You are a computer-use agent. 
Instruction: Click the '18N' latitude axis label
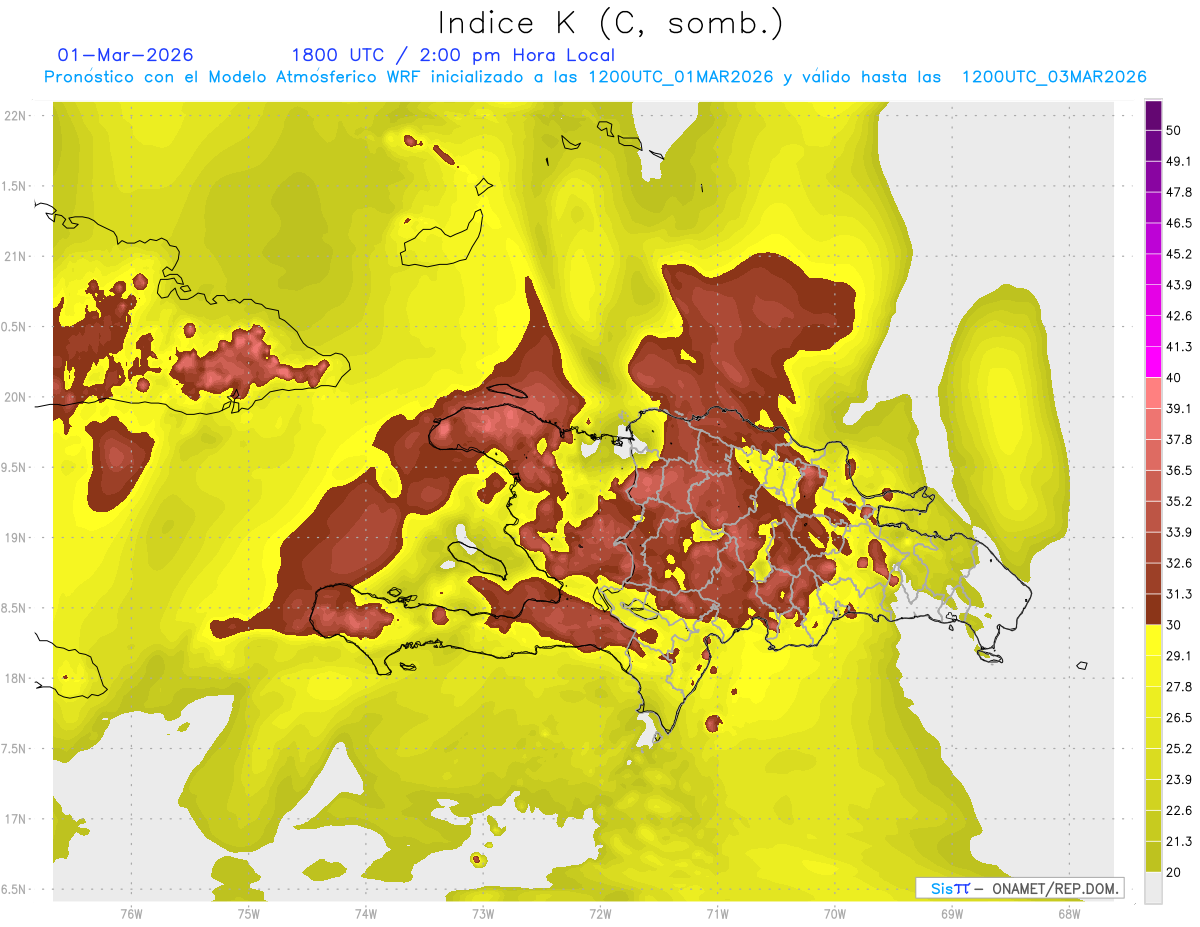click(x=17, y=679)
